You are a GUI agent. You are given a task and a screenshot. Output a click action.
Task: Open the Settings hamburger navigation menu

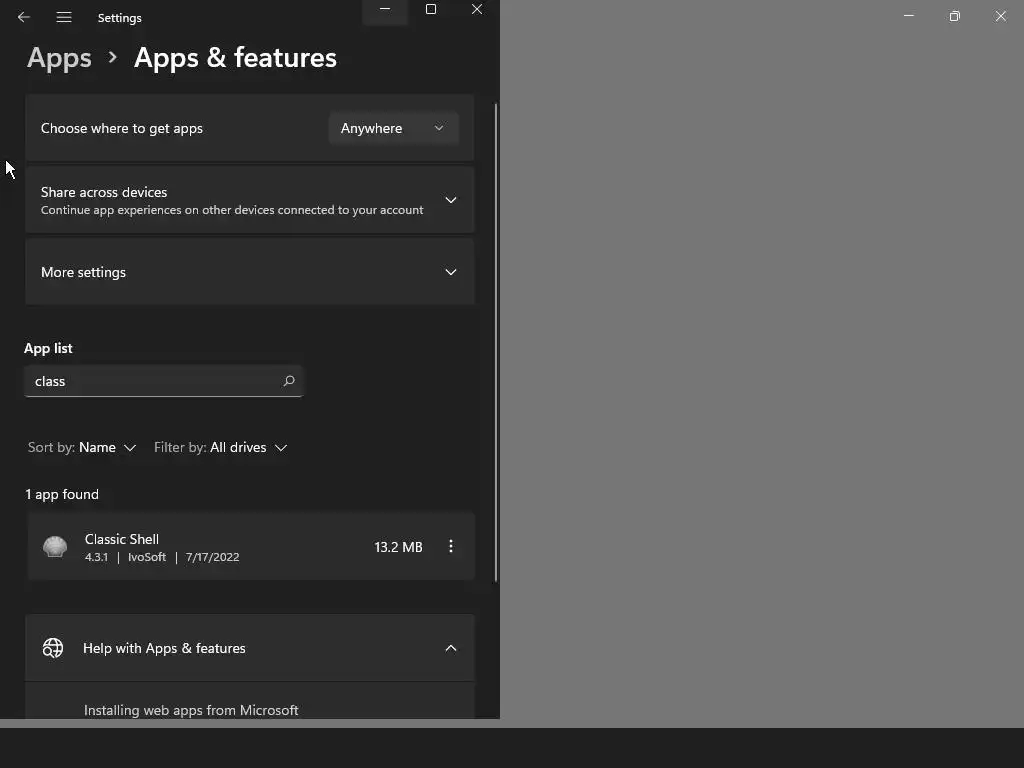pyautogui.click(x=63, y=18)
